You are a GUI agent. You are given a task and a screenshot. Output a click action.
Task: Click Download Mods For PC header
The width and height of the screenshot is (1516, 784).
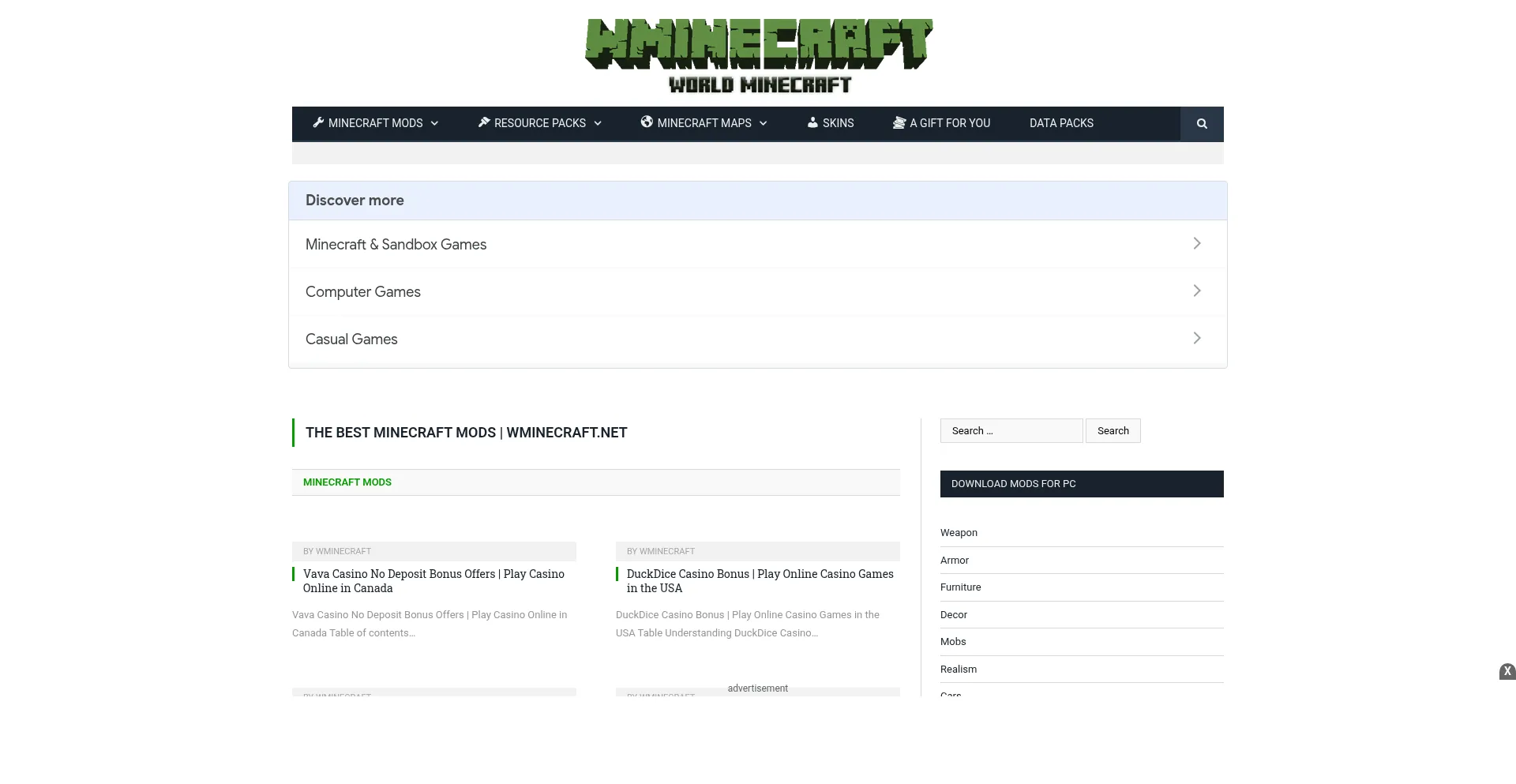(x=1082, y=484)
